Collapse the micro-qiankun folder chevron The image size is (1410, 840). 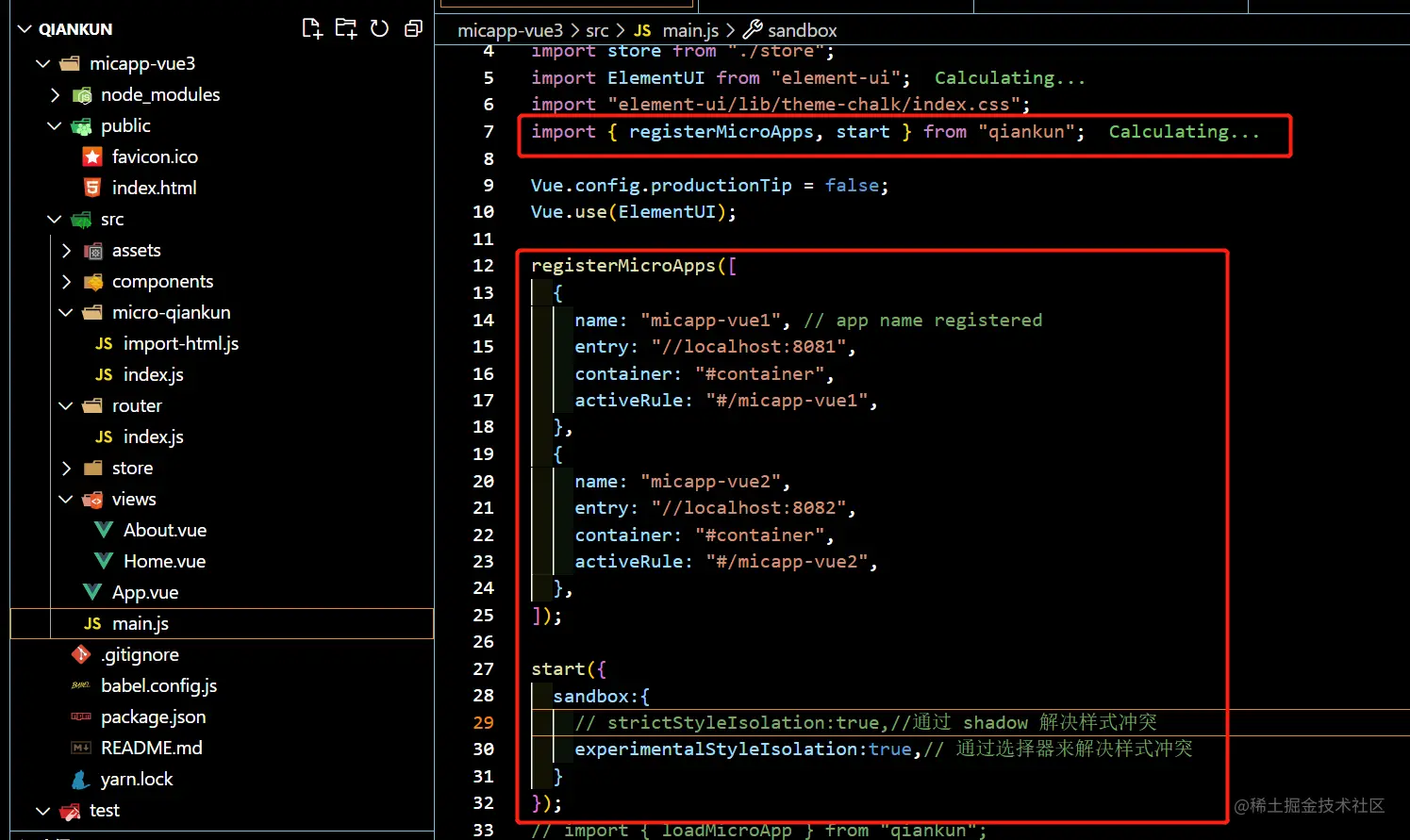66,312
